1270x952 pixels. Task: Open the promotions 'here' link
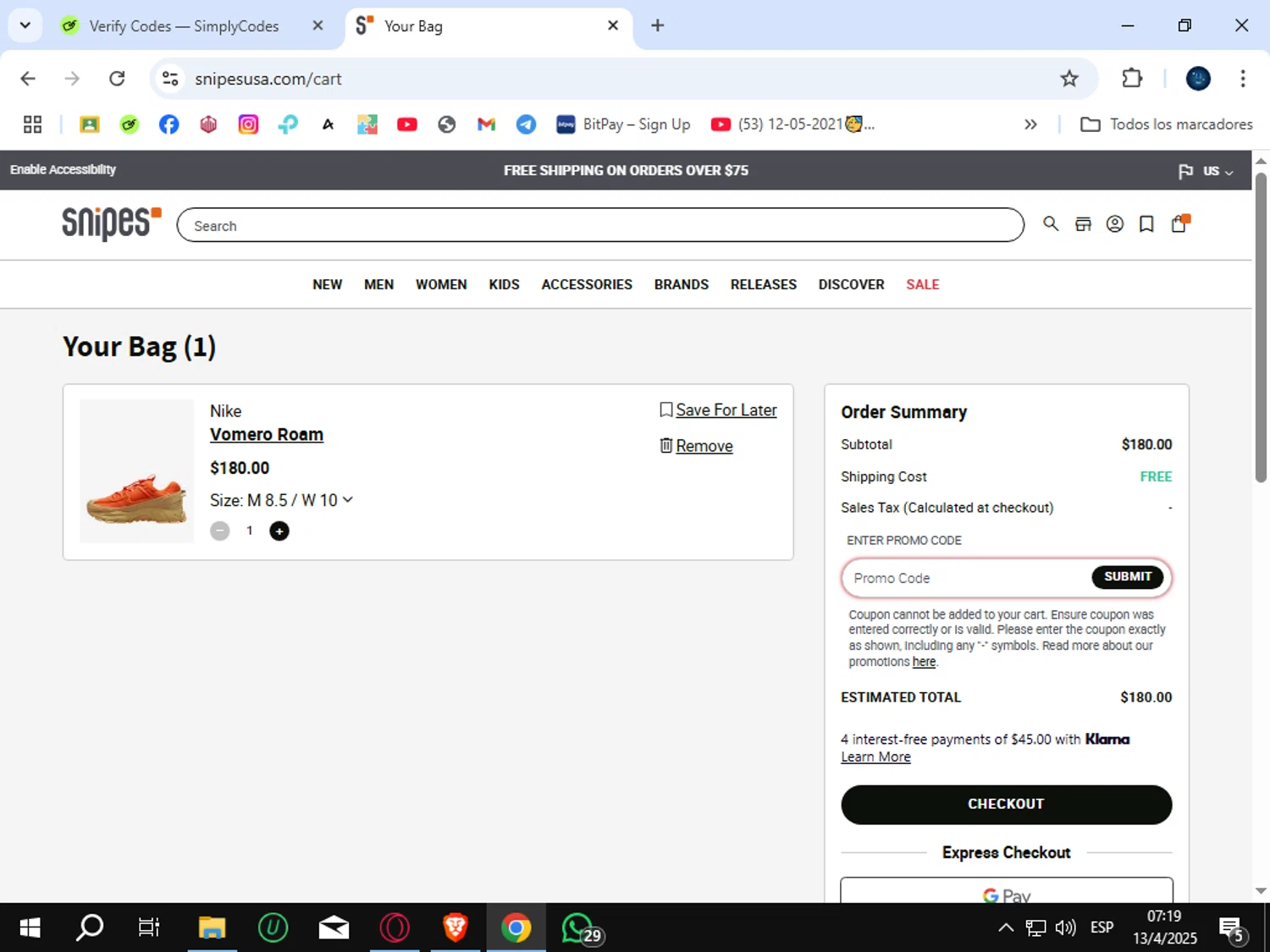click(924, 662)
